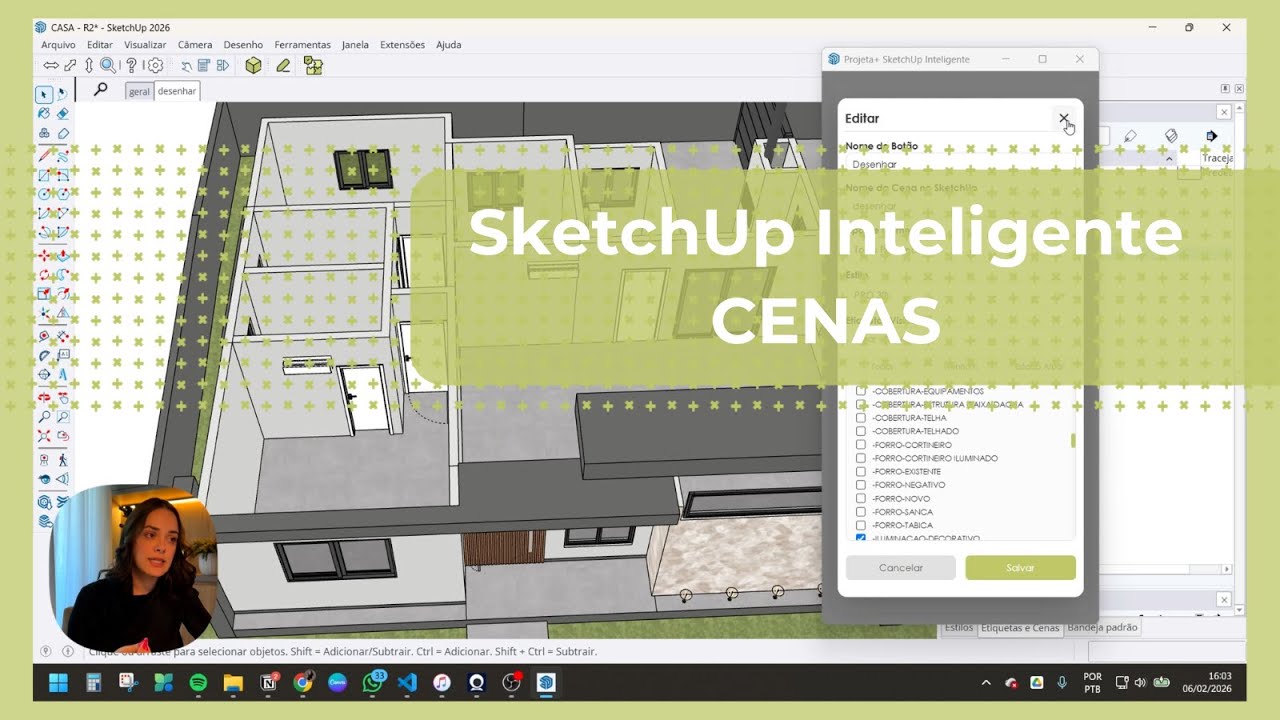Viewport: 1280px width, 720px height.
Task: Check the -COBERTURA-TELHA checkbox
Action: coord(861,418)
